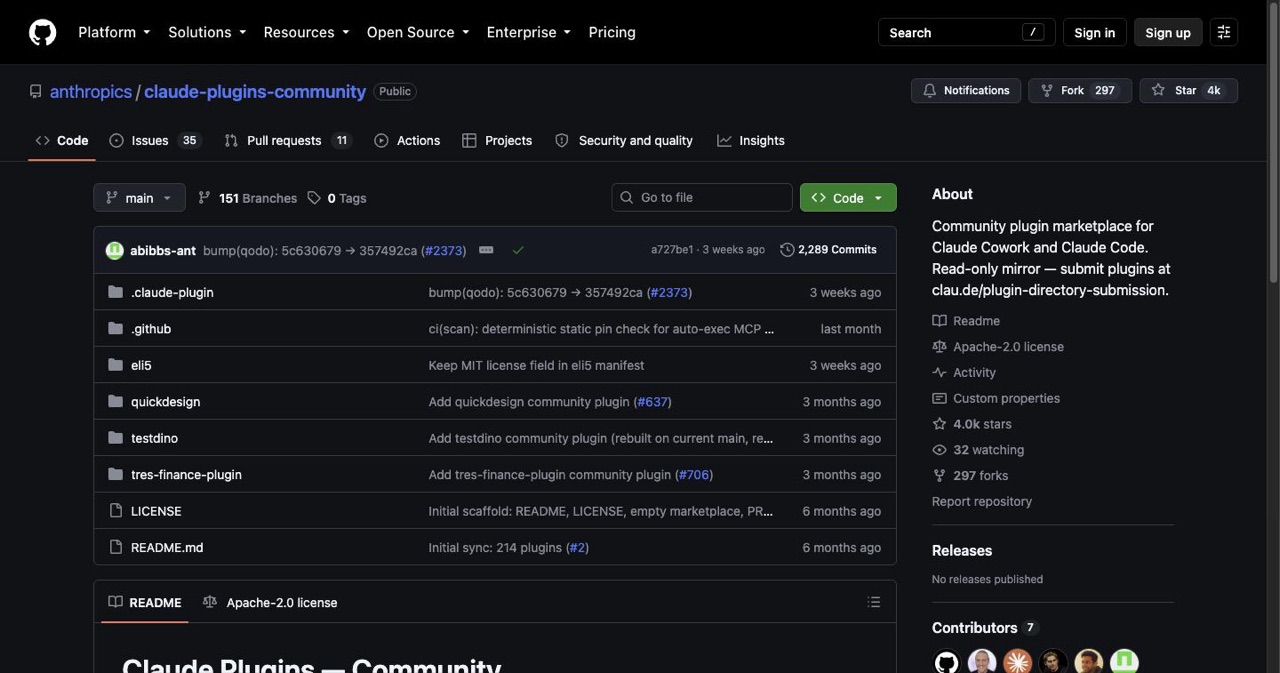The height and width of the screenshot is (673, 1280).
Task: Click the folder icon for quickdesign
Action: 115,401
